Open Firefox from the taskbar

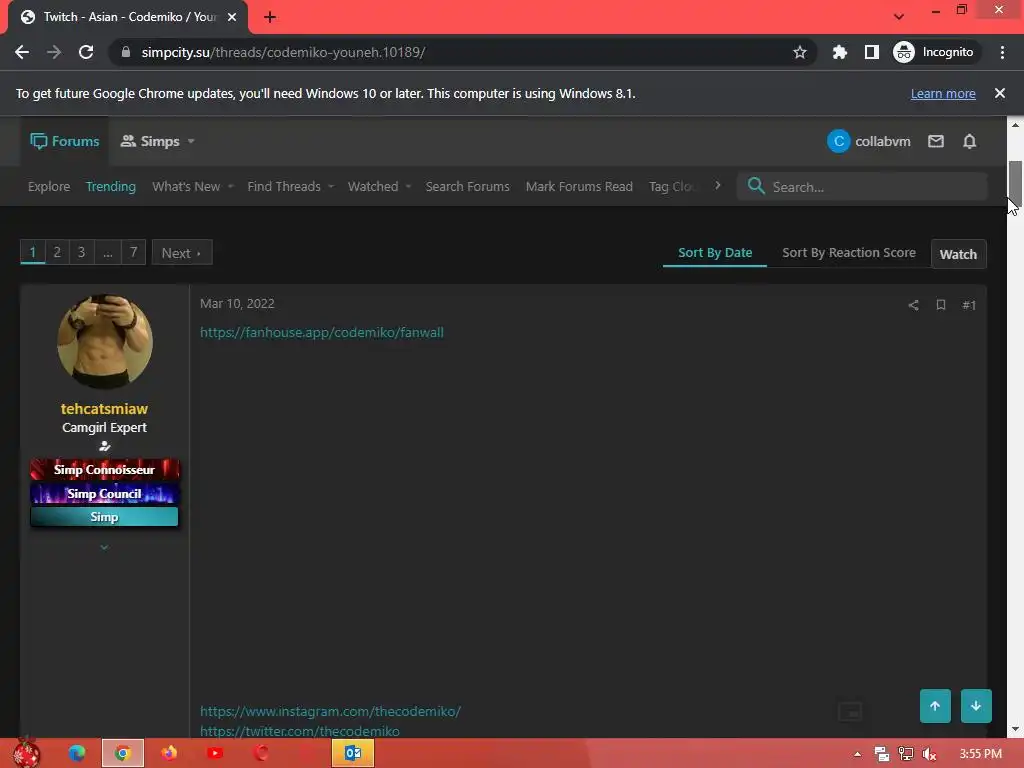pos(169,754)
